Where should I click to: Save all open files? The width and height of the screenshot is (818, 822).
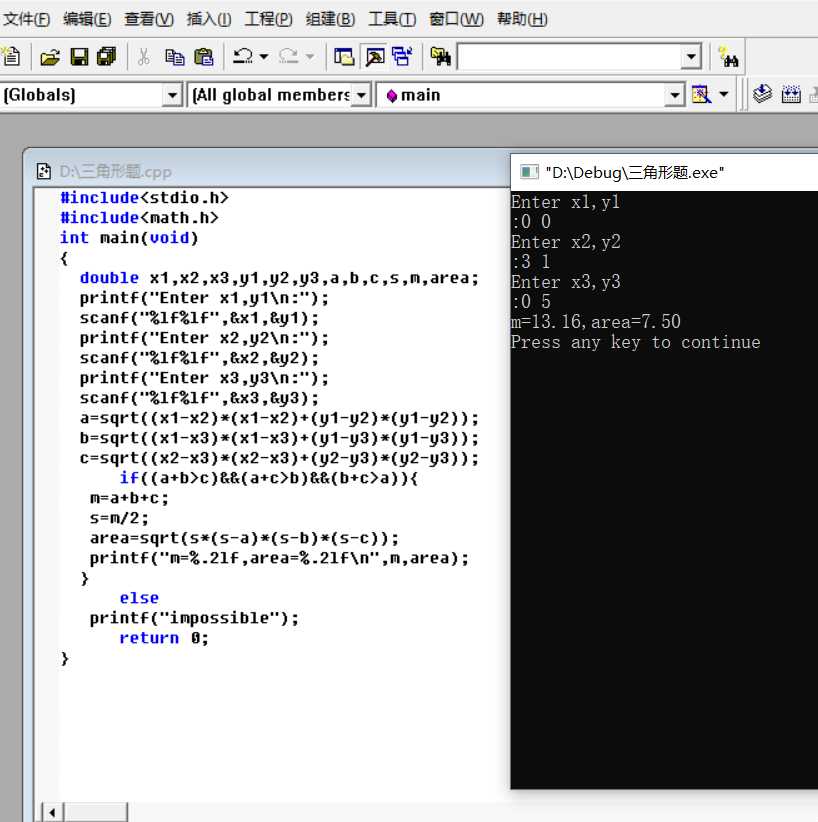click(106, 57)
